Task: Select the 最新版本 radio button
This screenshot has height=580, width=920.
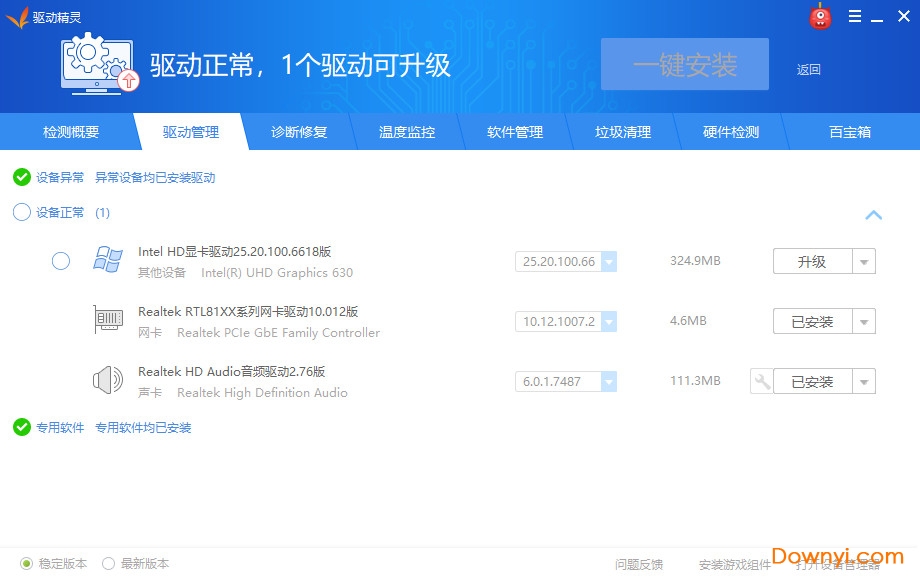Action: point(109,563)
